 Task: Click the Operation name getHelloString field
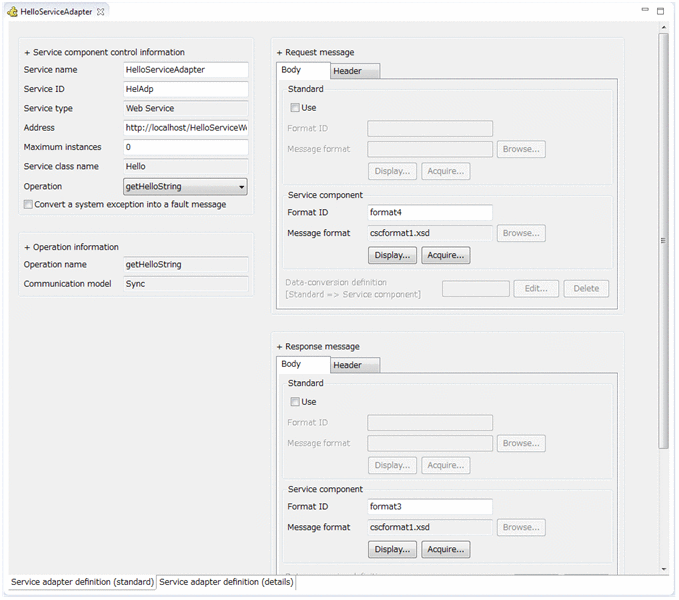click(x=186, y=265)
